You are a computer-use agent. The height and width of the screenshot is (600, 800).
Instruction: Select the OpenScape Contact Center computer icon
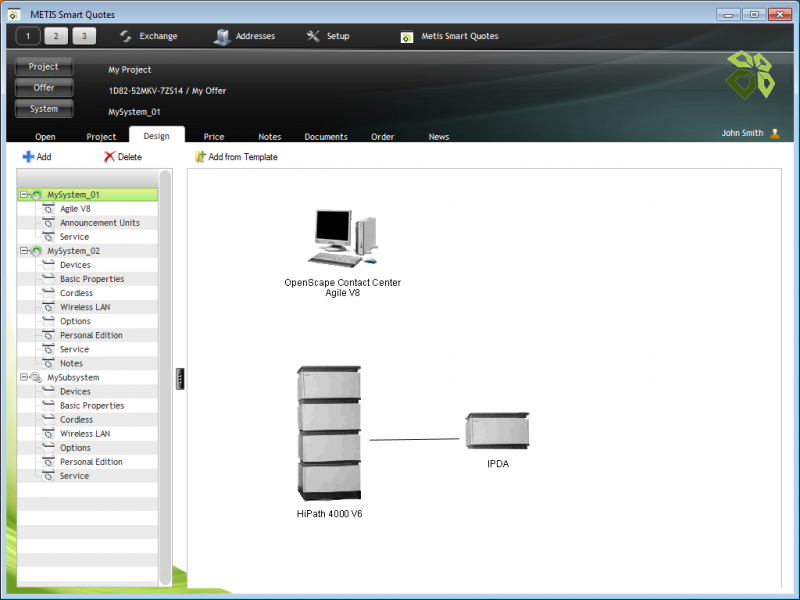(x=343, y=239)
